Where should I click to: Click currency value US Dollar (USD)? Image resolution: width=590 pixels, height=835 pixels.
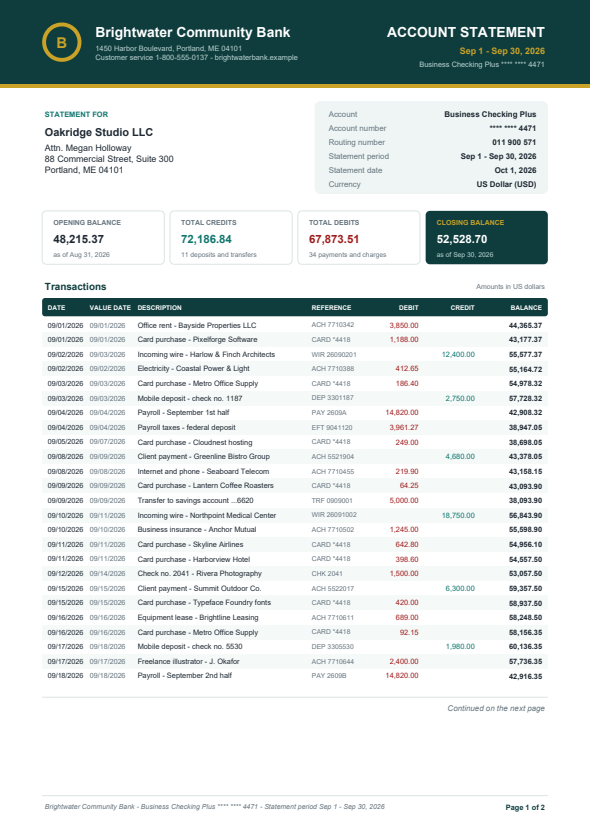click(x=506, y=184)
